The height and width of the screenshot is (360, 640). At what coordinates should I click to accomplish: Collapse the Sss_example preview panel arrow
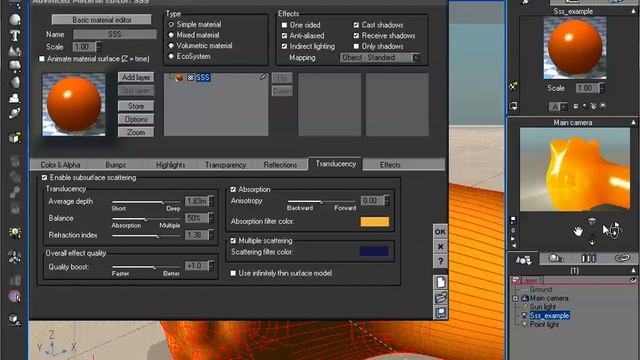tap(633, 11)
